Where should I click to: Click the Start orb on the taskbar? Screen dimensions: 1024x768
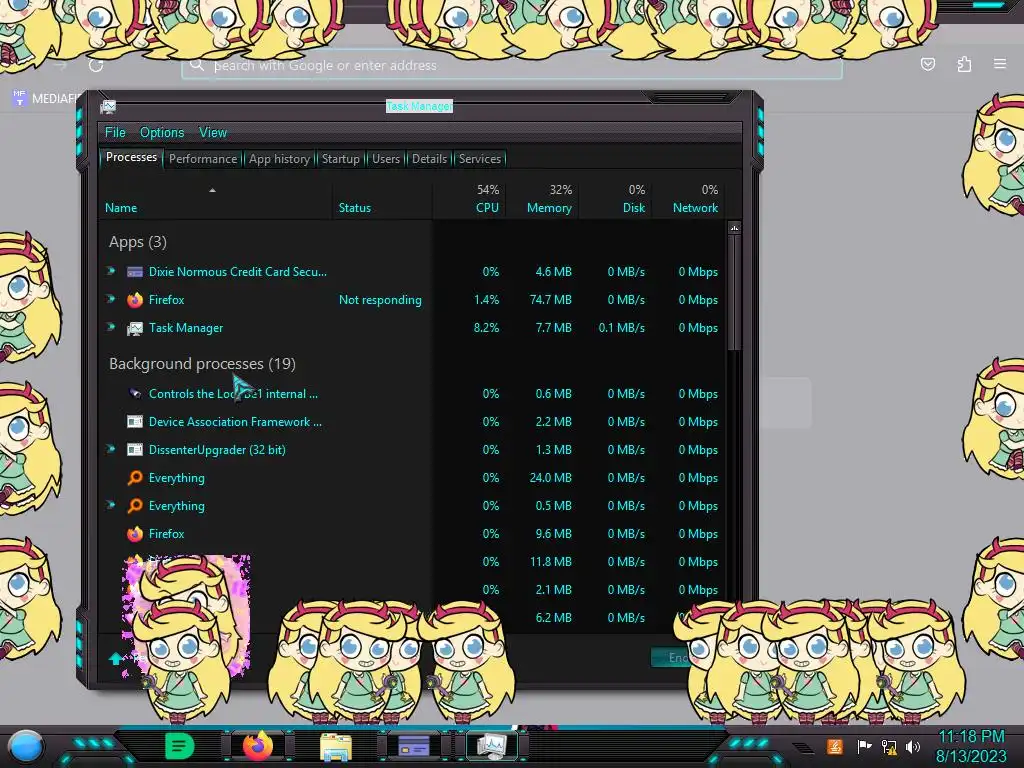26,746
